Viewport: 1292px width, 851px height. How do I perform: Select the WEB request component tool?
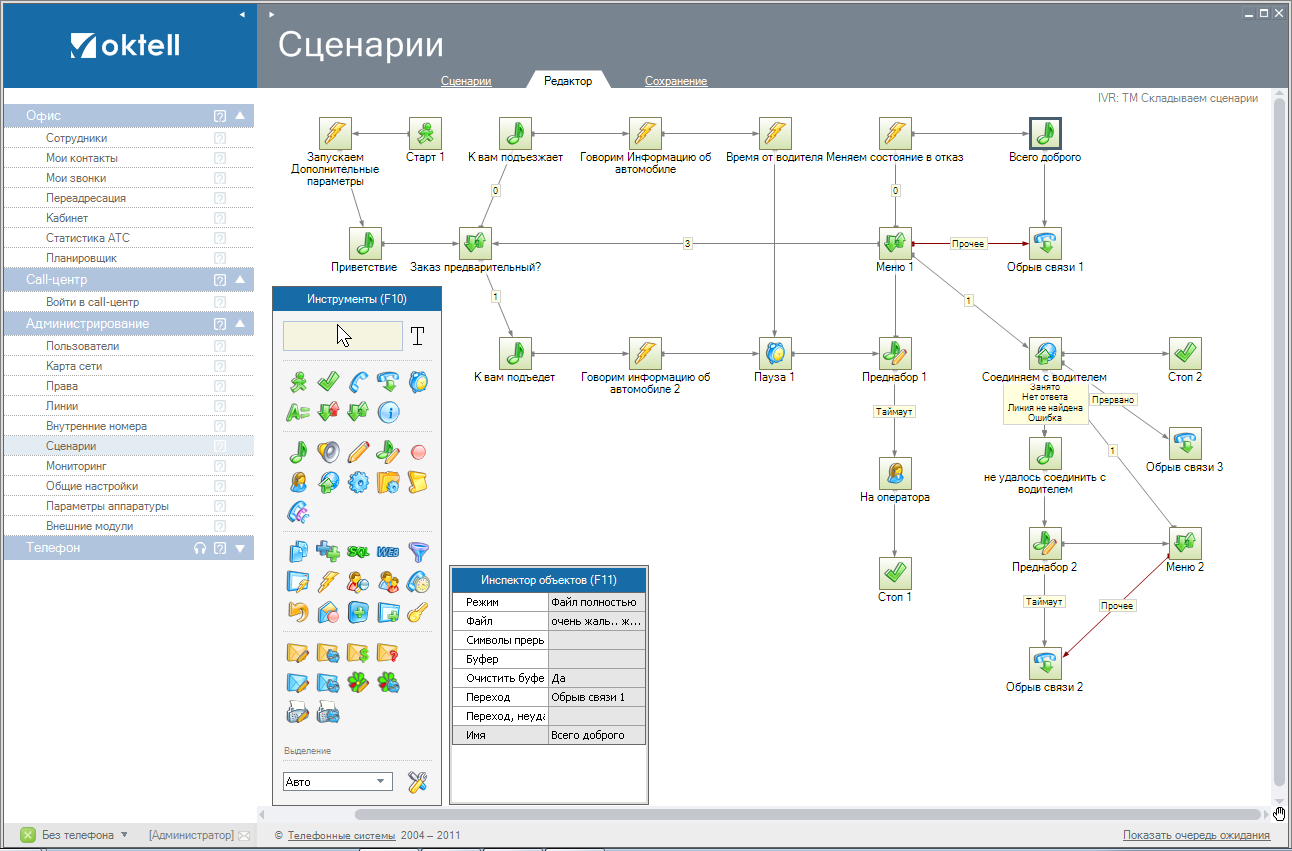pos(386,551)
